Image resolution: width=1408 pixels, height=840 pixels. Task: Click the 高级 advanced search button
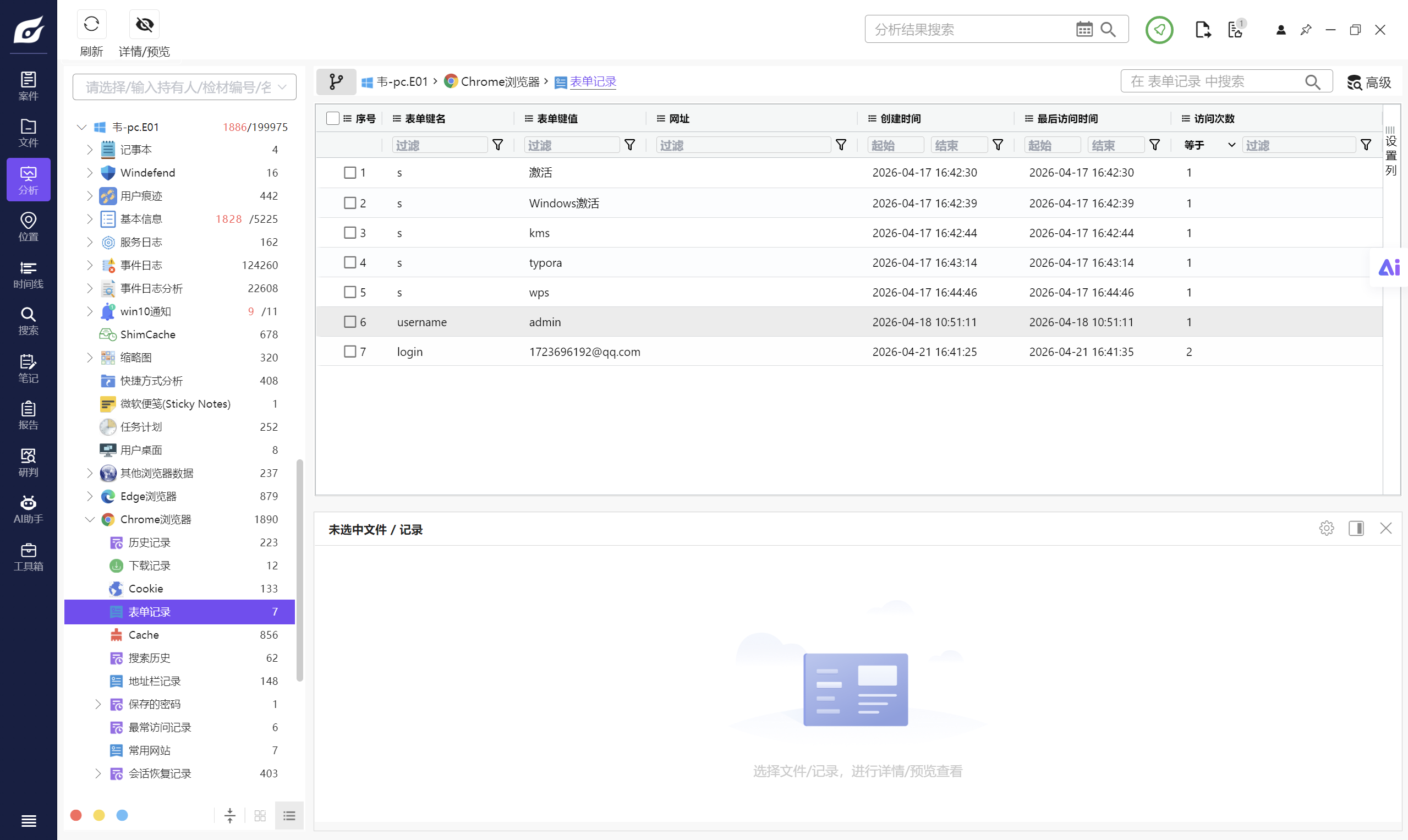tap(1369, 82)
